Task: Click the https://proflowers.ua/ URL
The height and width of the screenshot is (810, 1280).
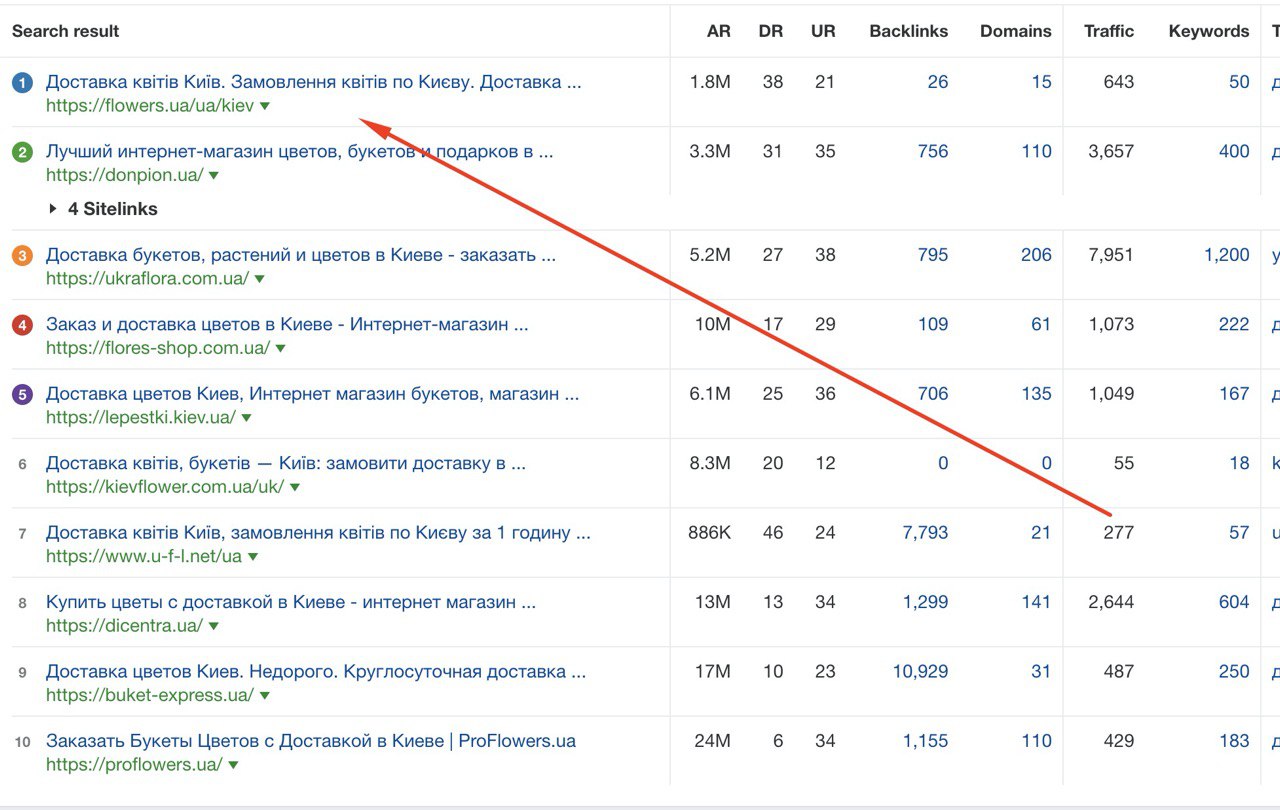Action: [134, 765]
